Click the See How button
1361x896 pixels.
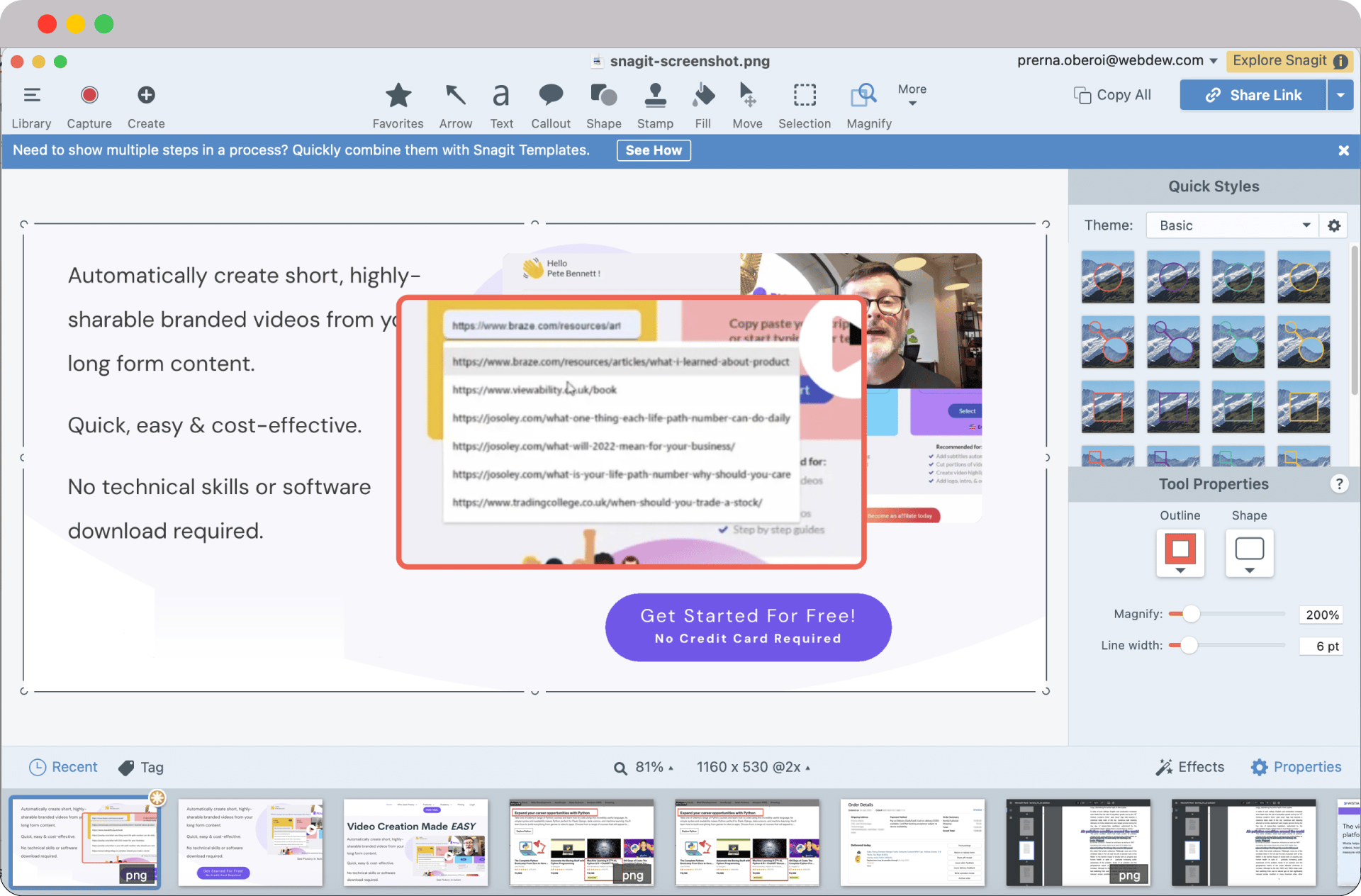click(653, 150)
